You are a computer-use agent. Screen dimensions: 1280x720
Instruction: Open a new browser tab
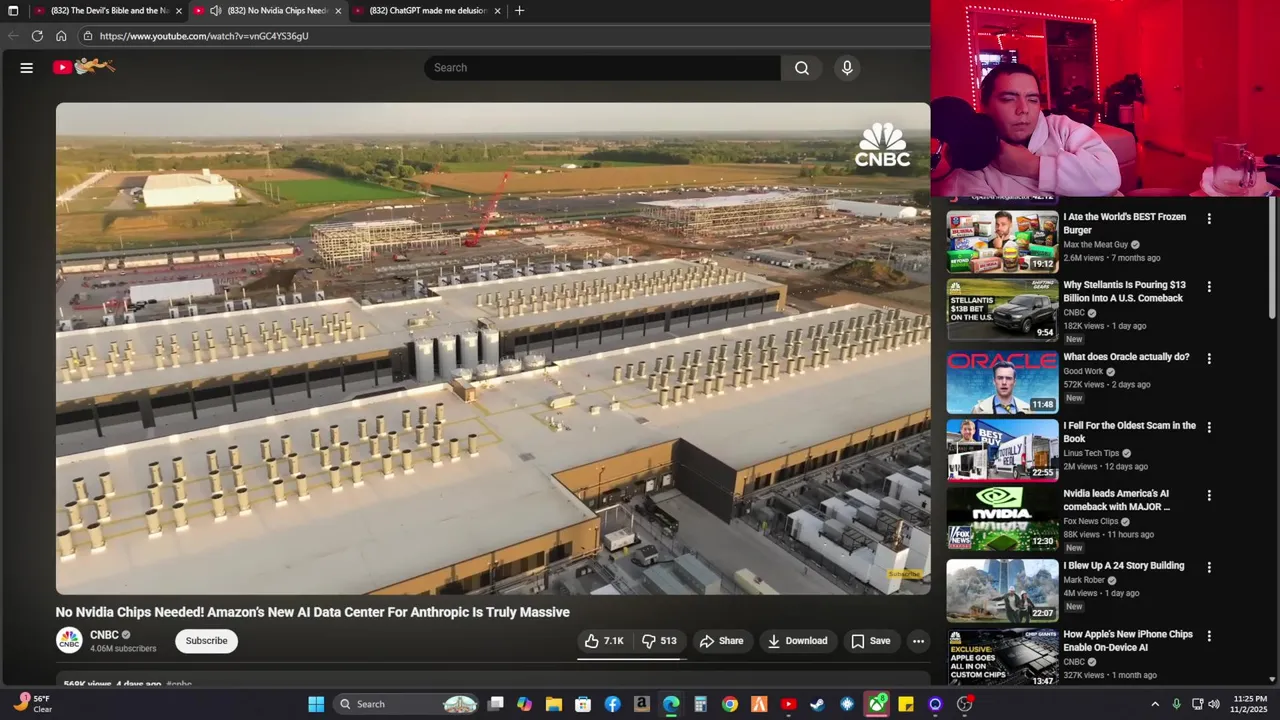tap(519, 11)
